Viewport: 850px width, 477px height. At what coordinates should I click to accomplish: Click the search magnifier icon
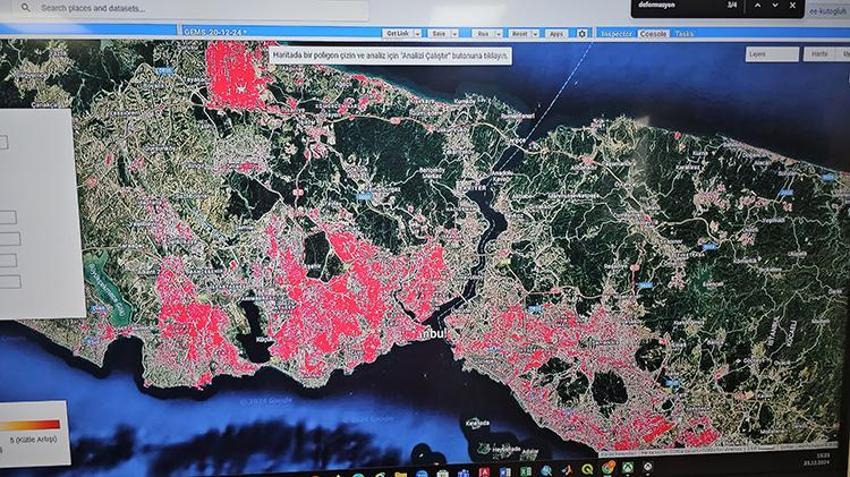point(25,8)
